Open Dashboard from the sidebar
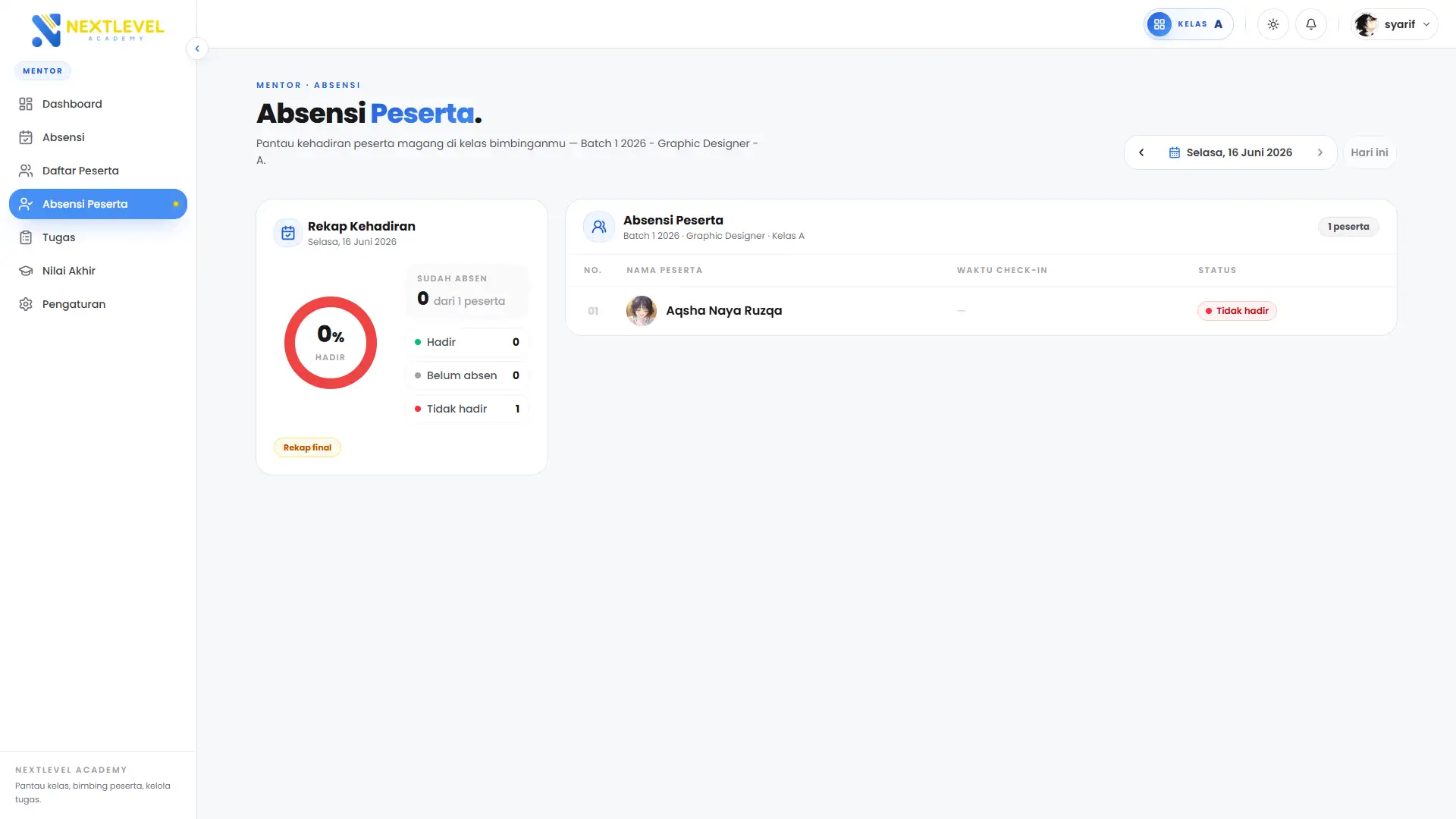 98,104
